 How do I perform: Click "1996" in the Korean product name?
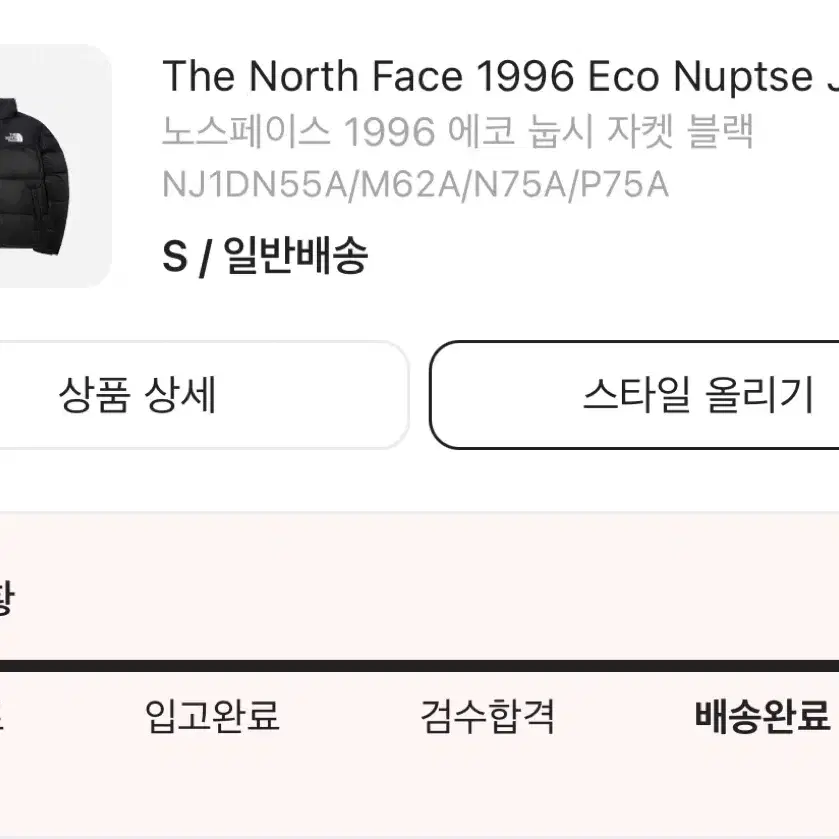[x=389, y=132]
